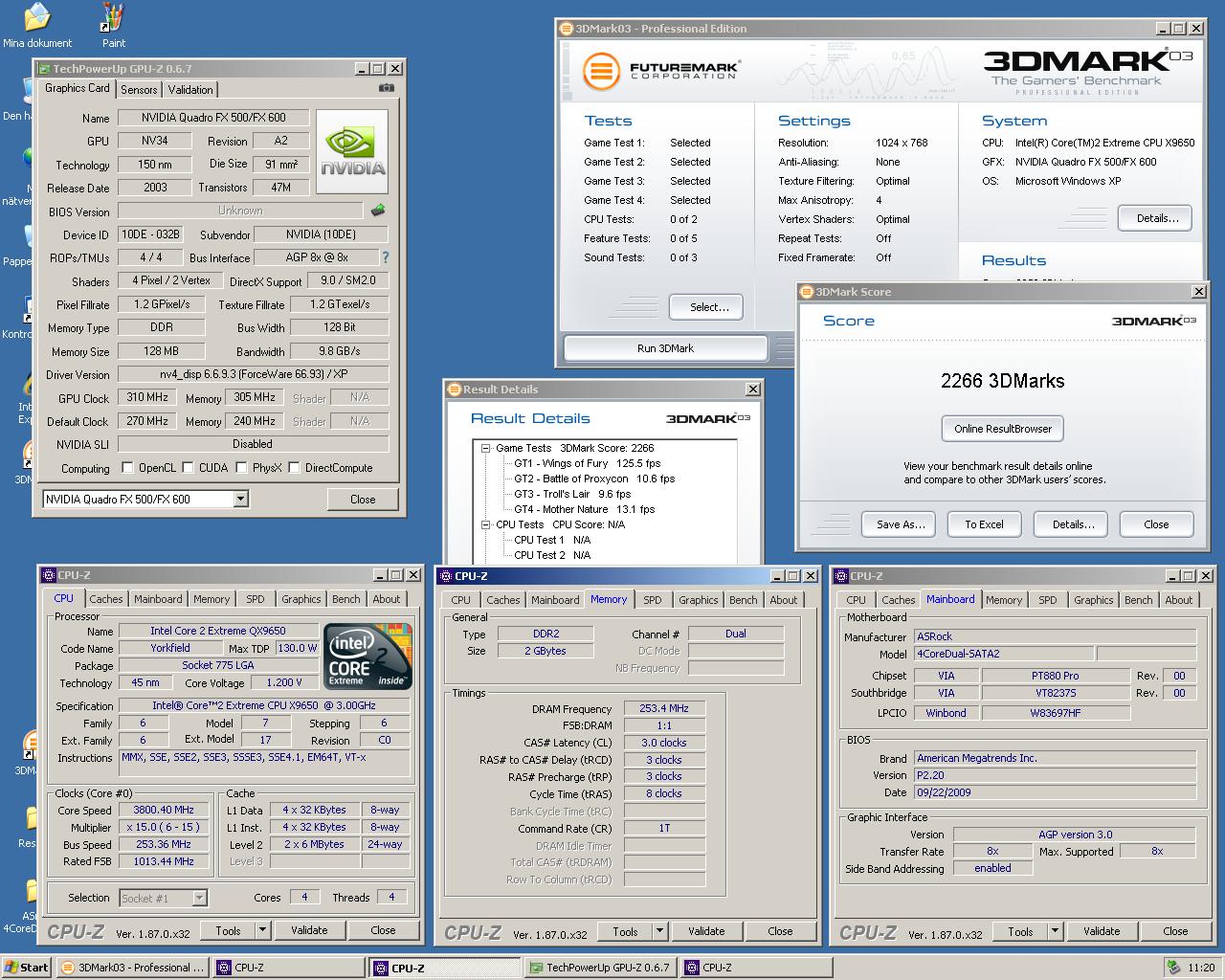Click Tools button in the right CPU-Z window
The image size is (1225, 980).
(x=1020, y=931)
